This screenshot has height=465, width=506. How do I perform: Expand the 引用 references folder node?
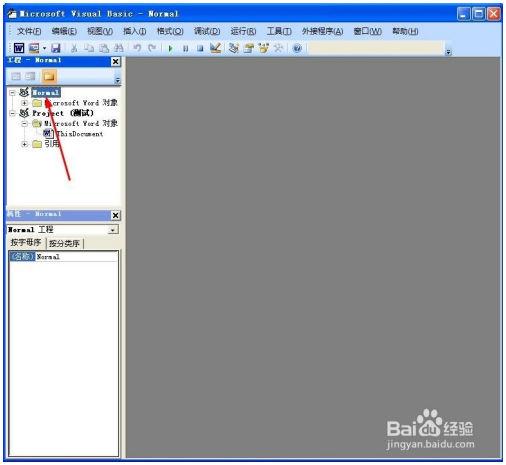(x=24, y=144)
